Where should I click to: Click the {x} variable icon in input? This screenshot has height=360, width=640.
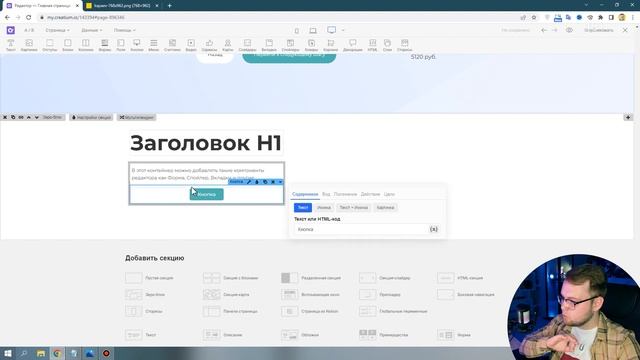pos(433,229)
